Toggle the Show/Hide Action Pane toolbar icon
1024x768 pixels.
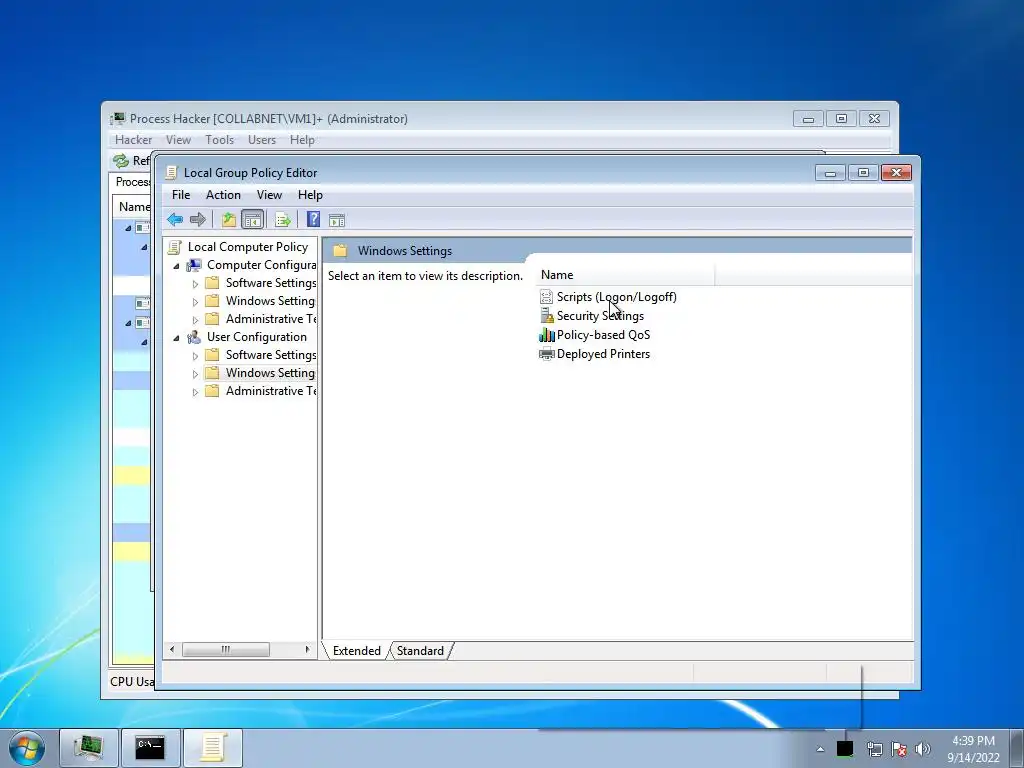coord(337,220)
